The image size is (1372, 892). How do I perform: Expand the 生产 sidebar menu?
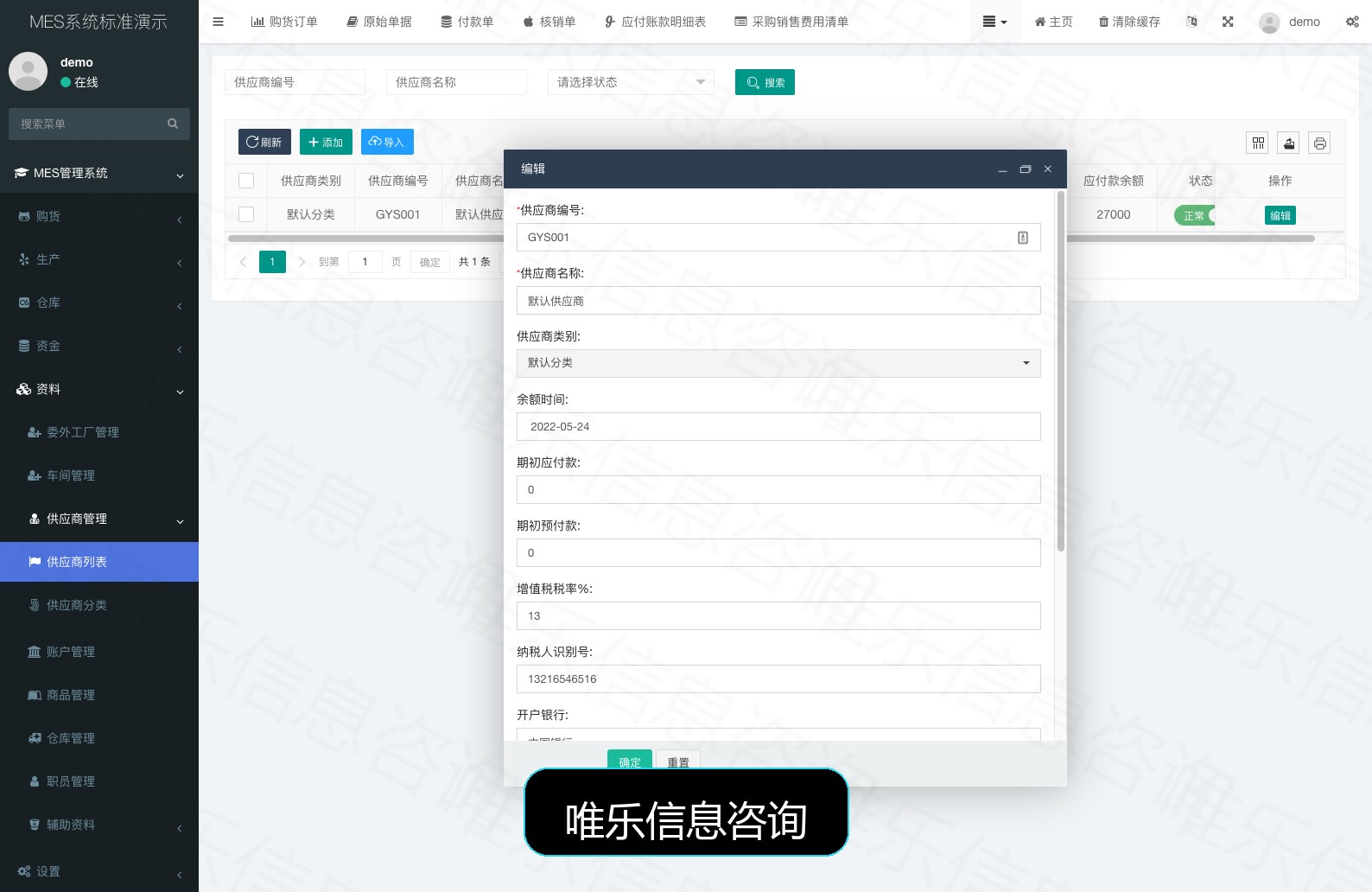pyautogui.click(x=99, y=259)
